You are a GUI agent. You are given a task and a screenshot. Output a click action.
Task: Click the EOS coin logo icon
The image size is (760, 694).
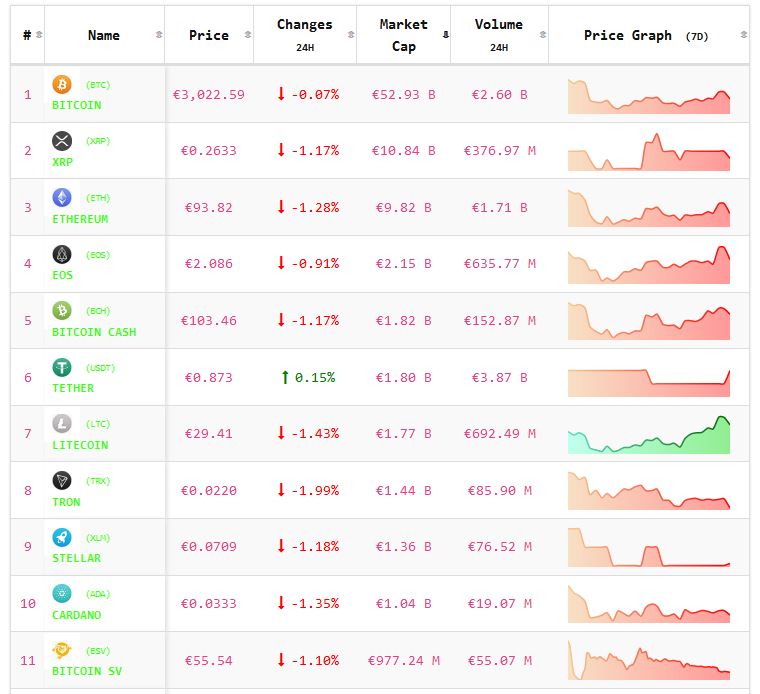click(62, 255)
